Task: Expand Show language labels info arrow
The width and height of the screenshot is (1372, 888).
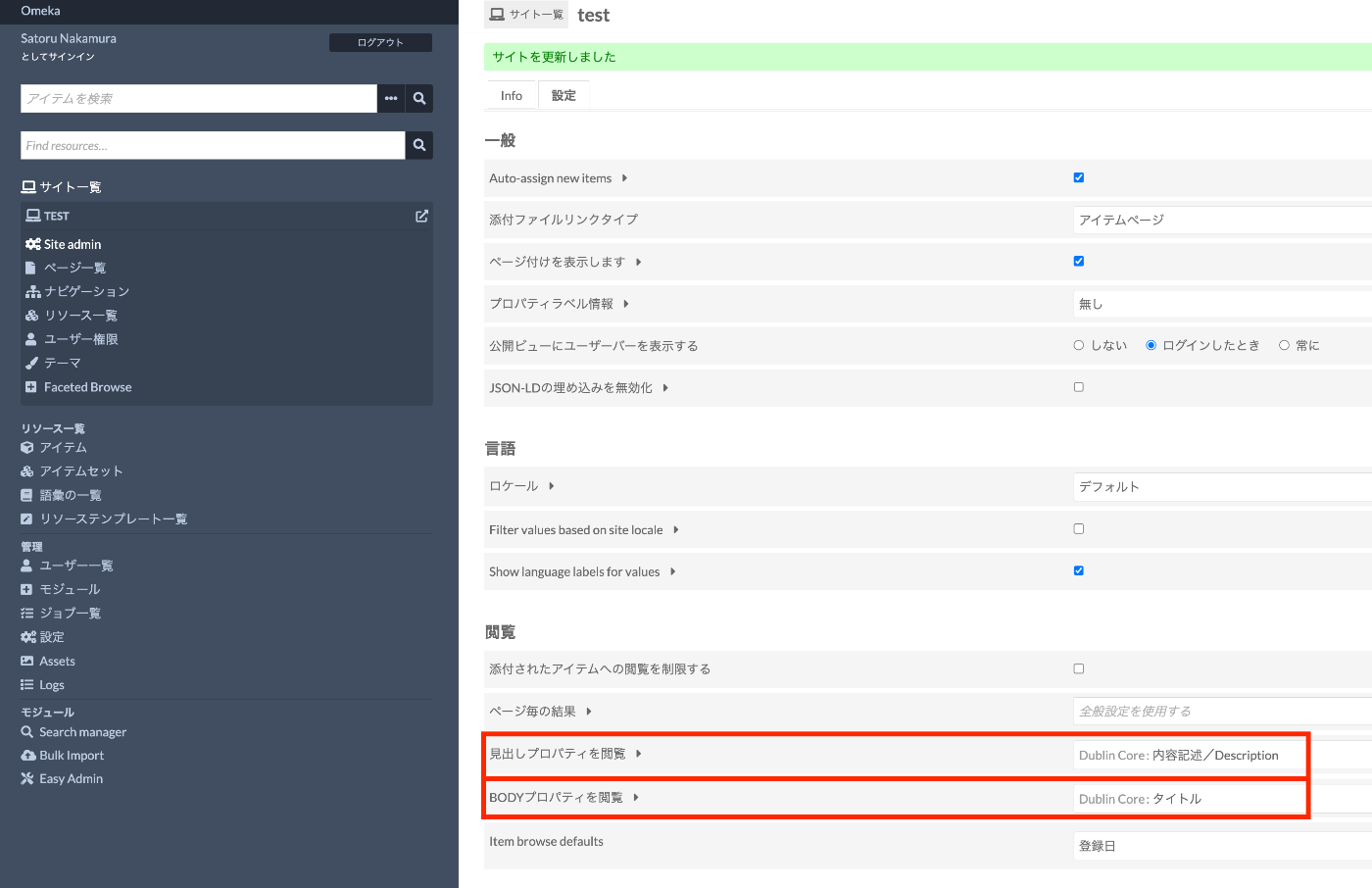Action: [672, 571]
